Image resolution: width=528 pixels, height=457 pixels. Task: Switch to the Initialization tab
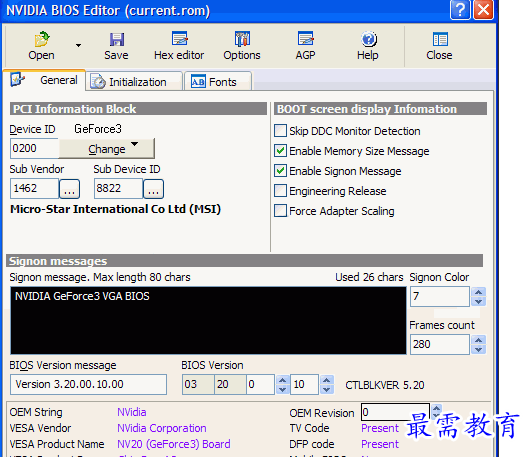(134, 82)
